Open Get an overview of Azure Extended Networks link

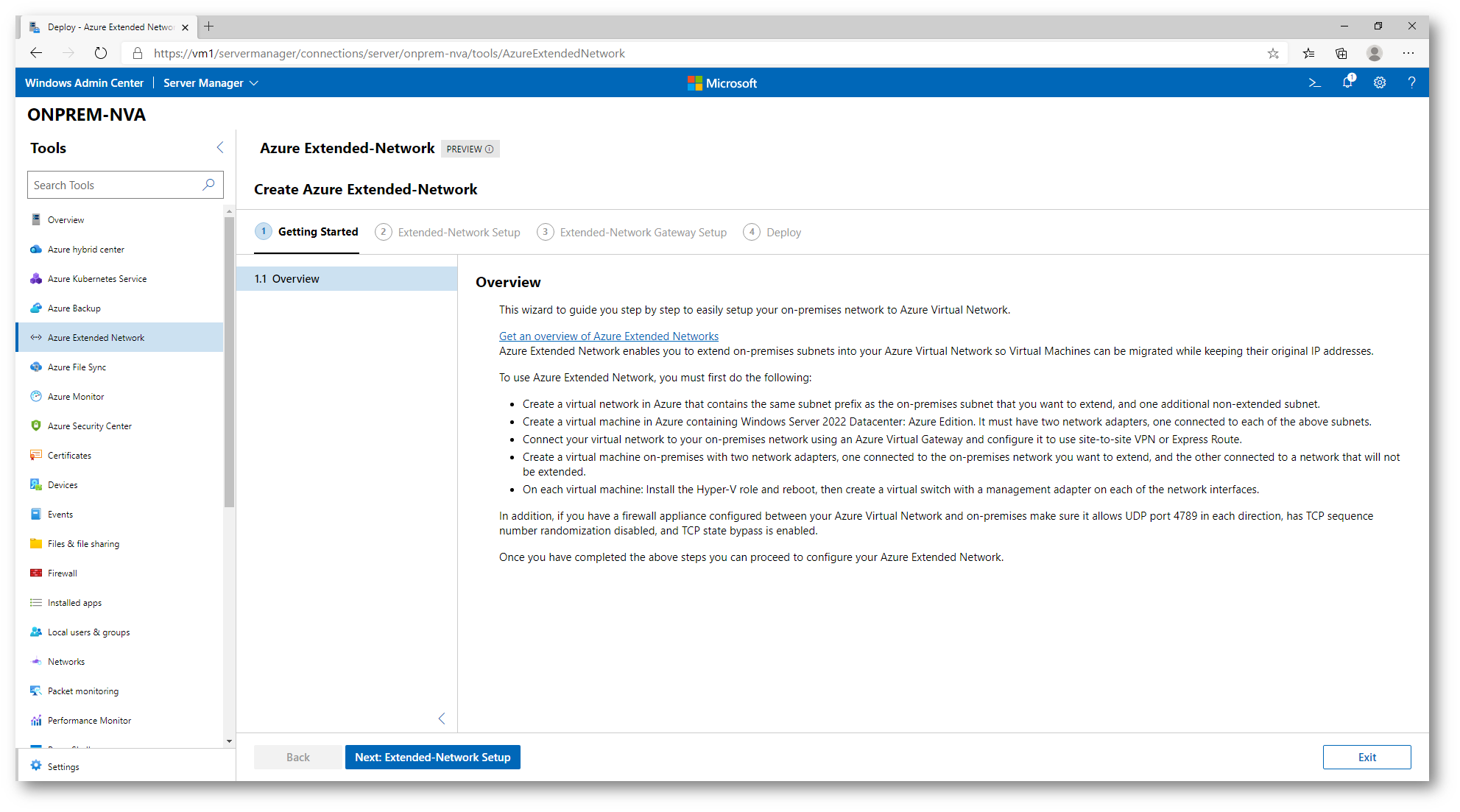click(609, 336)
